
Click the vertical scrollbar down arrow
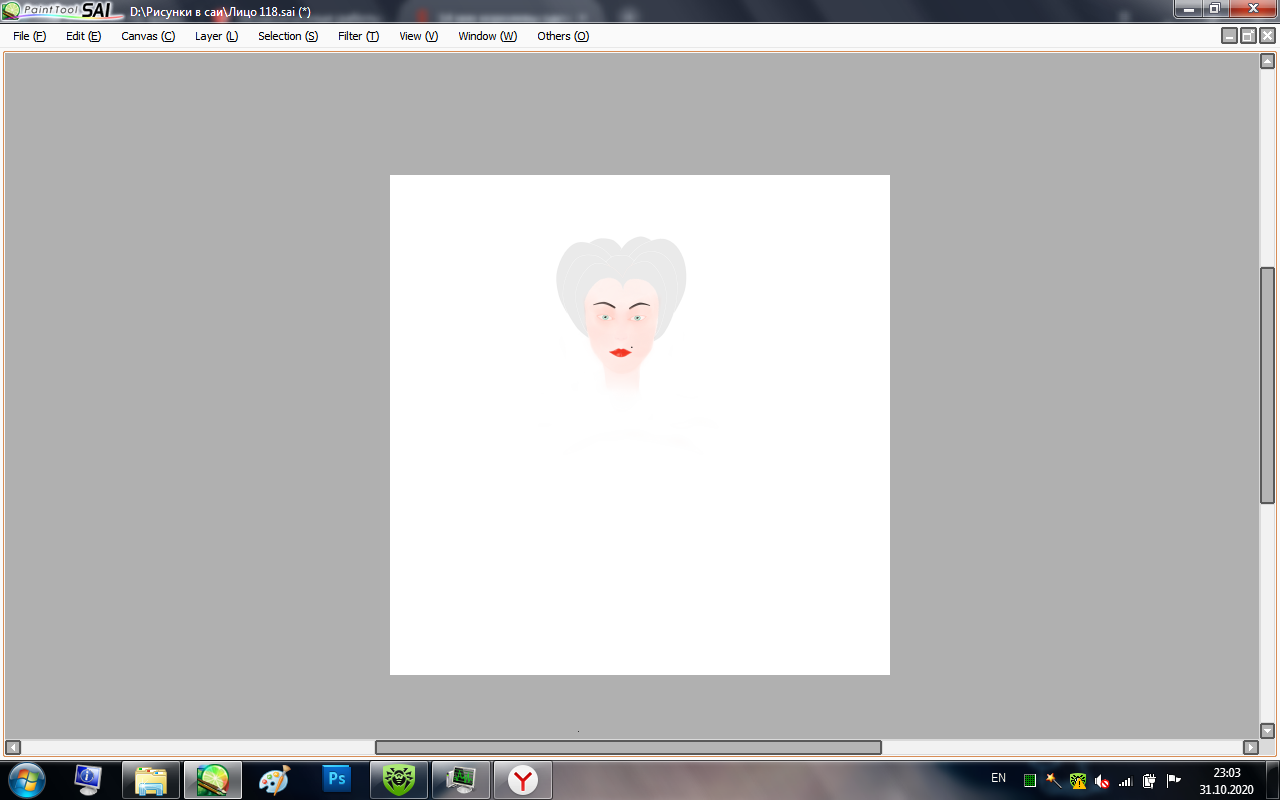point(1267,731)
